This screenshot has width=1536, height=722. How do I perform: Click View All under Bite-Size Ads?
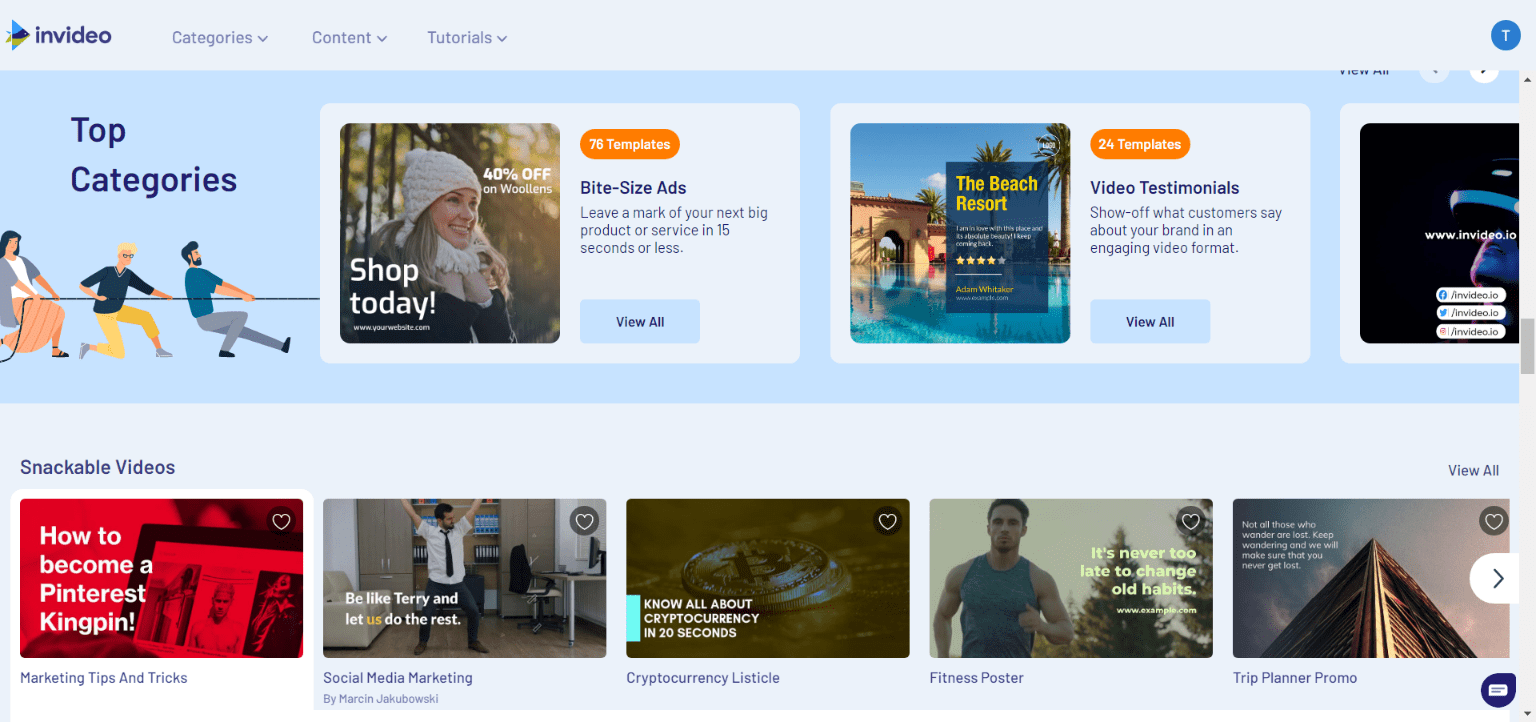click(x=640, y=322)
